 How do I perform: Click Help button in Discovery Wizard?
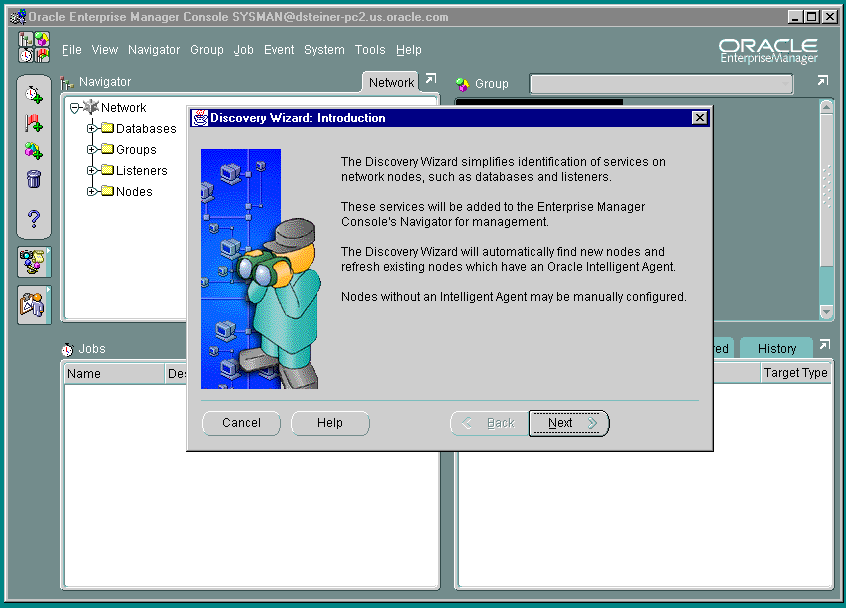coord(330,423)
